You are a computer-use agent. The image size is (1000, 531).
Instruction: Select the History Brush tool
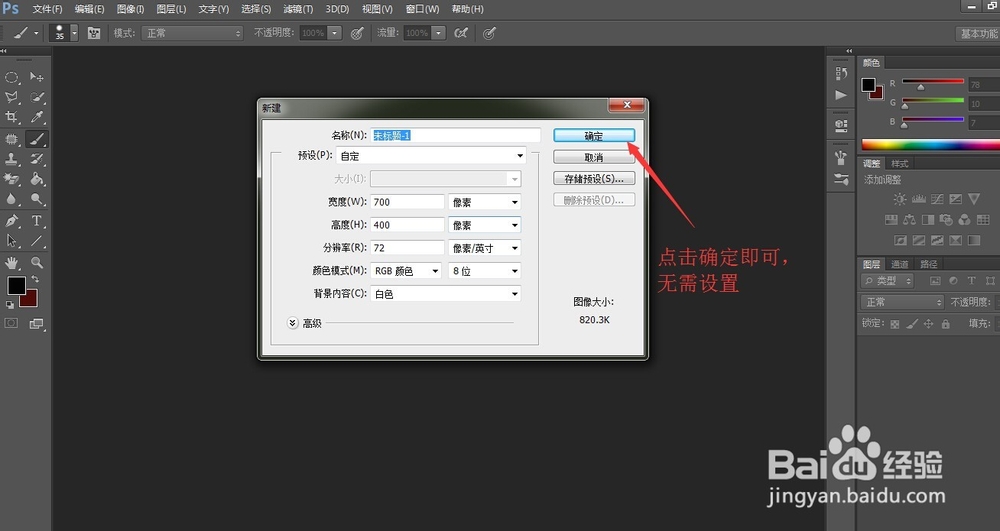[37, 159]
